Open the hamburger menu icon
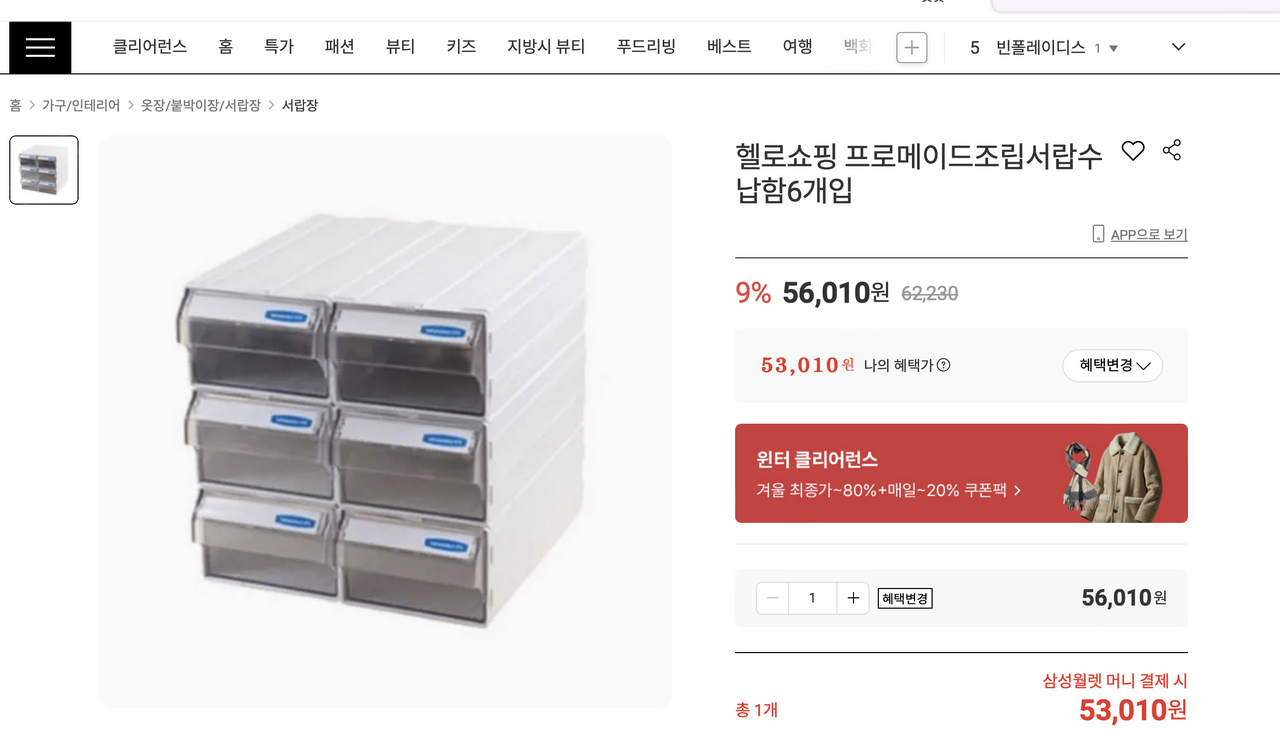Image resolution: width=1280 pixels, height=743 pixels. pyautogui.click(x=40, y=47)
